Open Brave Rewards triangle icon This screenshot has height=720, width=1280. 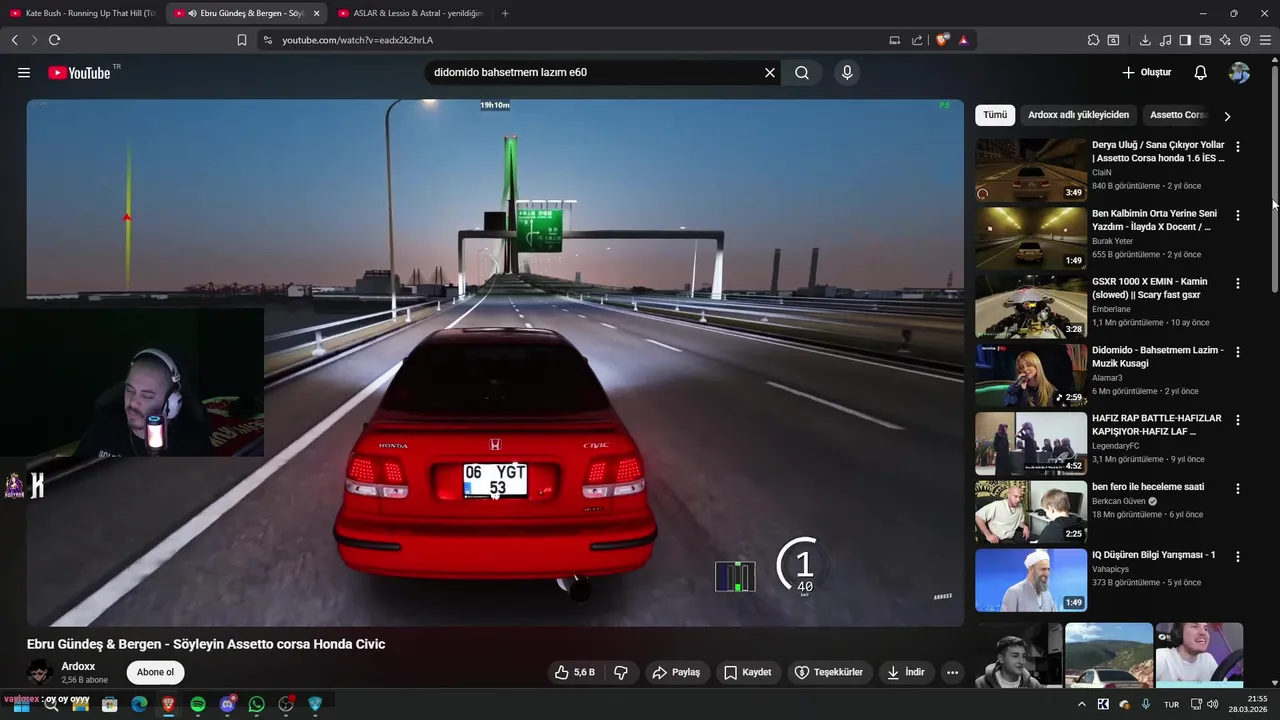pyautogui.click(x=963, y=40)
